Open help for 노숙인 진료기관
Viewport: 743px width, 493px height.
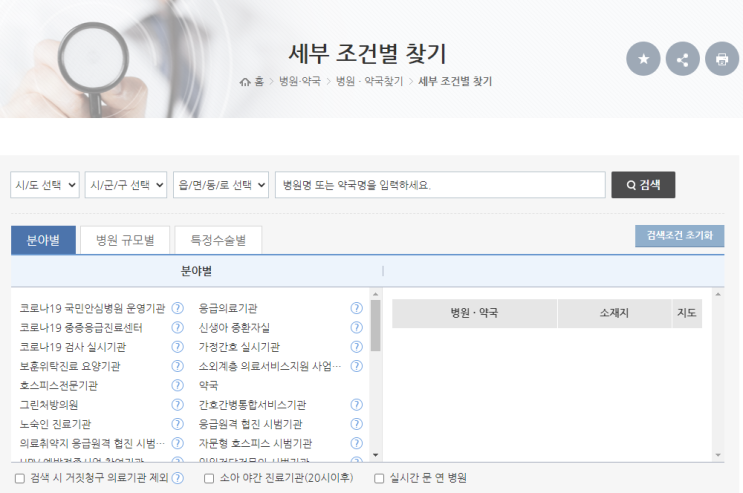click(x=177, y=424)
